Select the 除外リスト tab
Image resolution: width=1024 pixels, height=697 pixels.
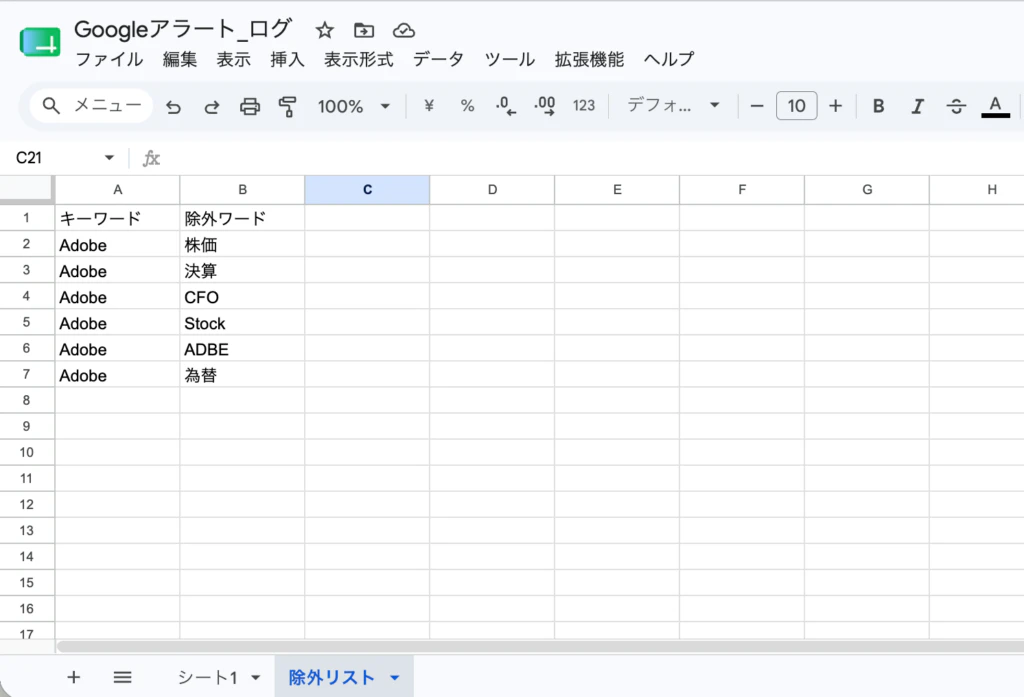[x=331, y=677]
